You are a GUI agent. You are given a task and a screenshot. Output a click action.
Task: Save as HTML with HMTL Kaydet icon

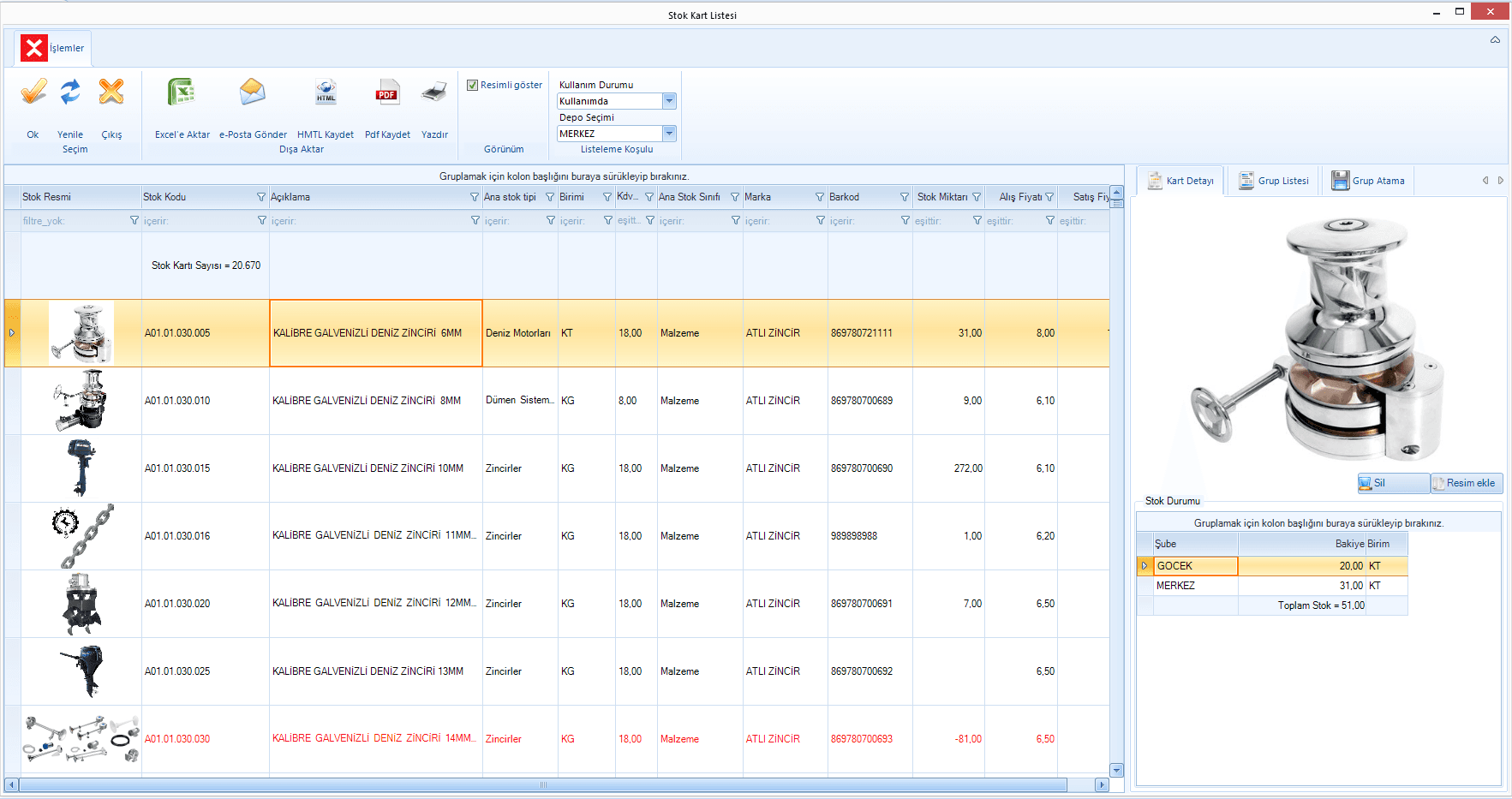click(x=326, y=92)
